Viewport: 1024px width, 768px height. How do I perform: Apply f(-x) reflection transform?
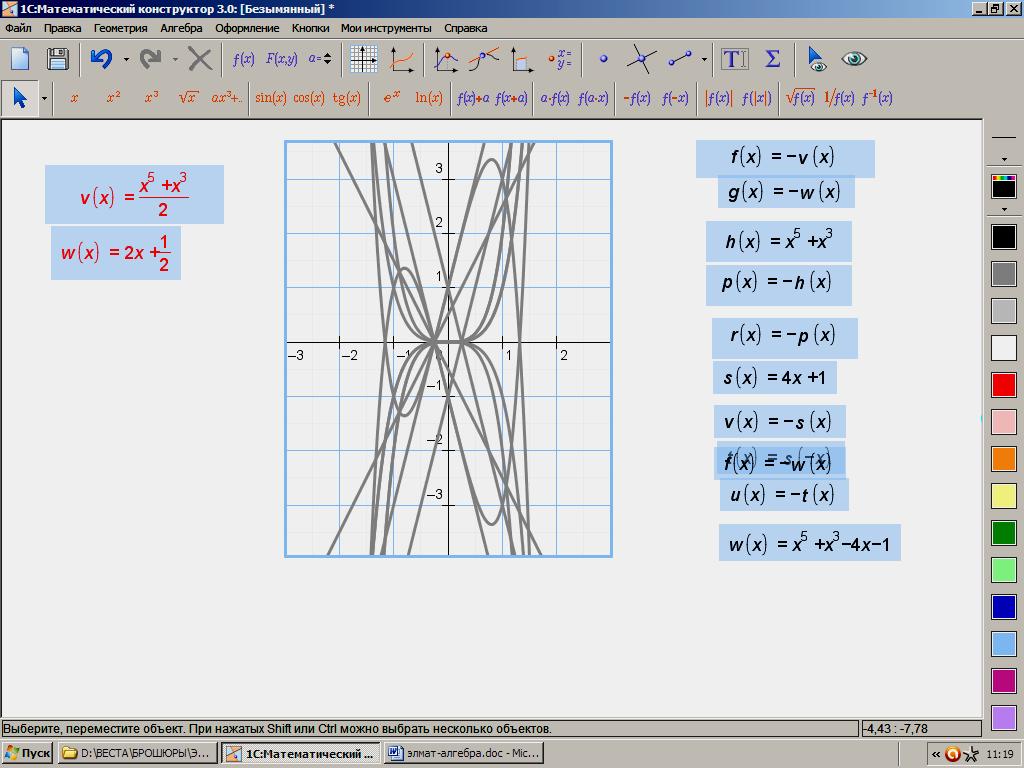(675, 98)
